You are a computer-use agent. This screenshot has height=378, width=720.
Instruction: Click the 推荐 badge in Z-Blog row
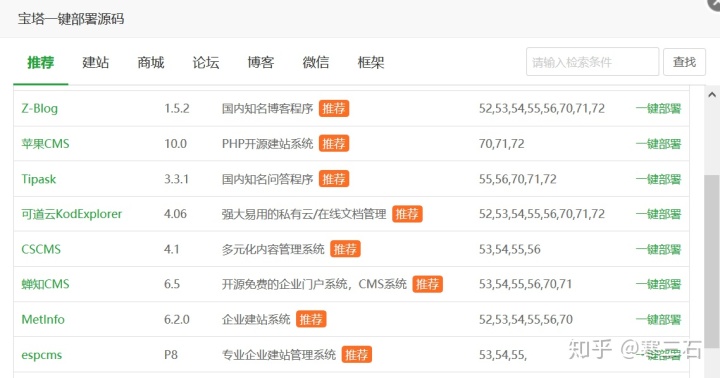coord(334,108)
